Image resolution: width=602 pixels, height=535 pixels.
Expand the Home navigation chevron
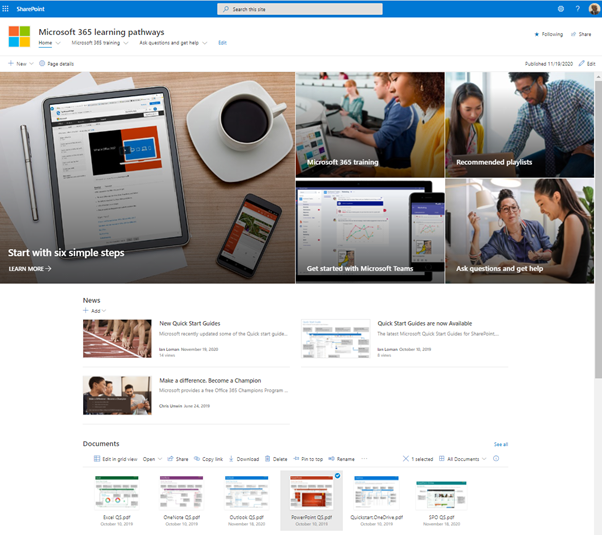(58, 43)
